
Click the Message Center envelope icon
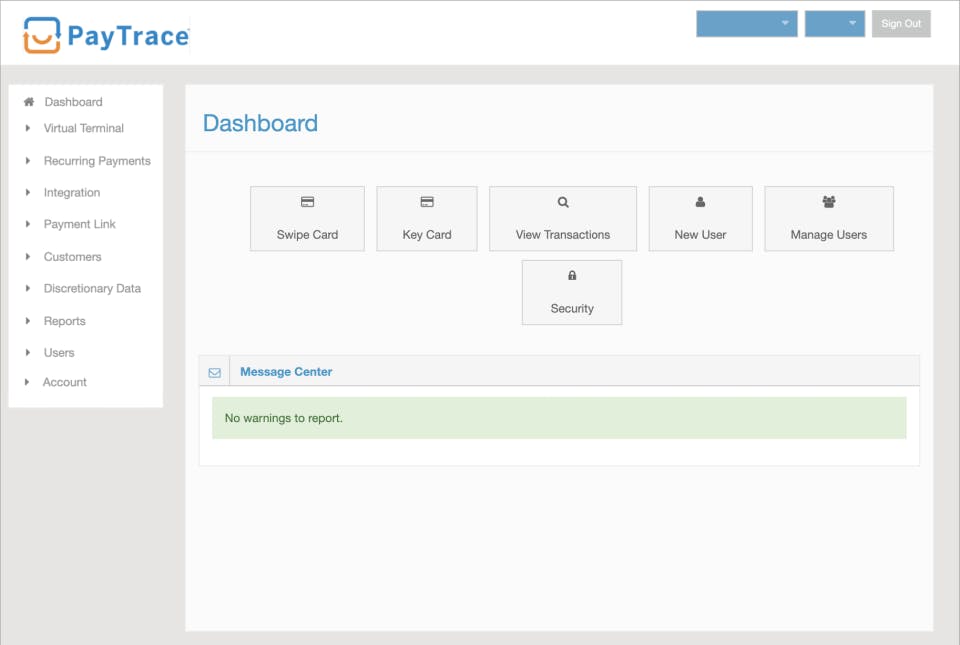(215, 372)
